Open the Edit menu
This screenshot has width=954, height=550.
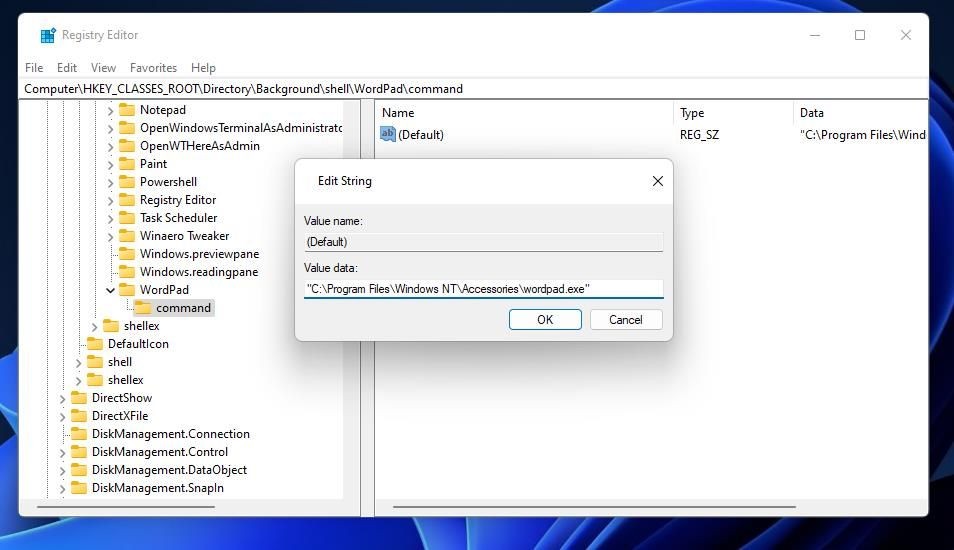point(66,68)
